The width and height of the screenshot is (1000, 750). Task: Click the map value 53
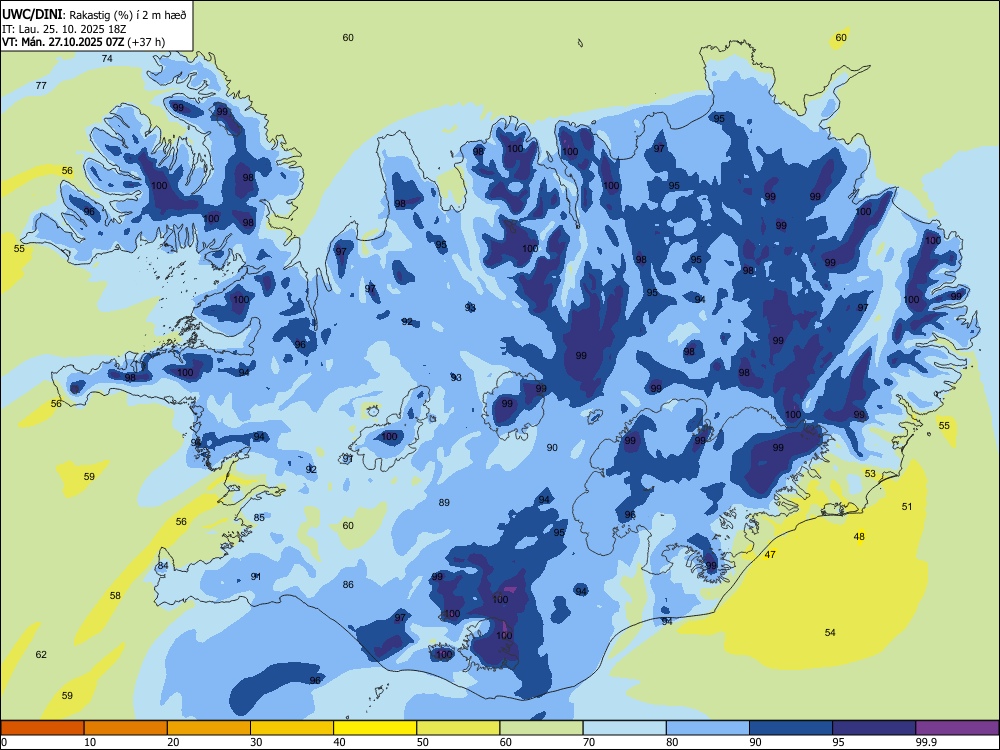(870, 473)
